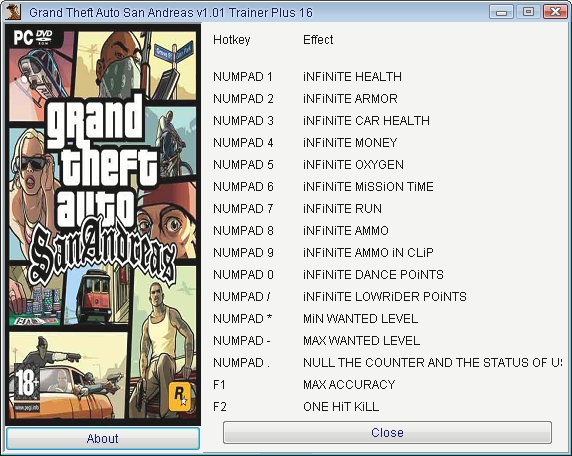Click the About button
Image resolution: width=572 pixels, height=456 pixels.
coord(103,438)
